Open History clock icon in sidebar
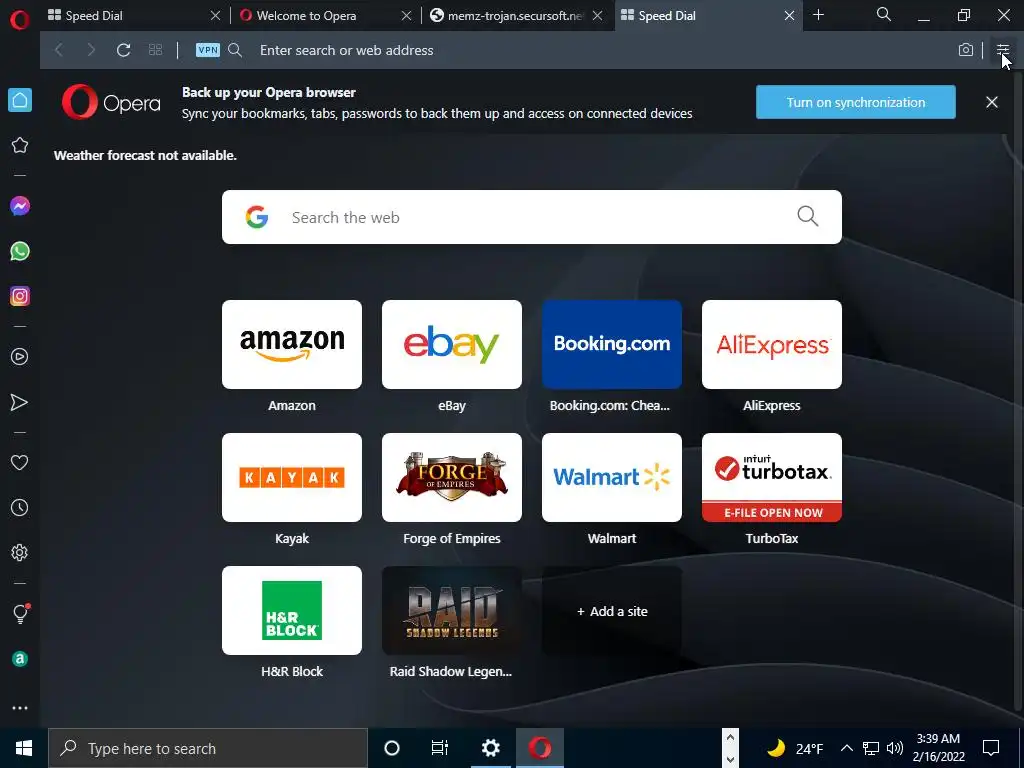Viewport: 1024px width, 768px height. click(20, 507)
